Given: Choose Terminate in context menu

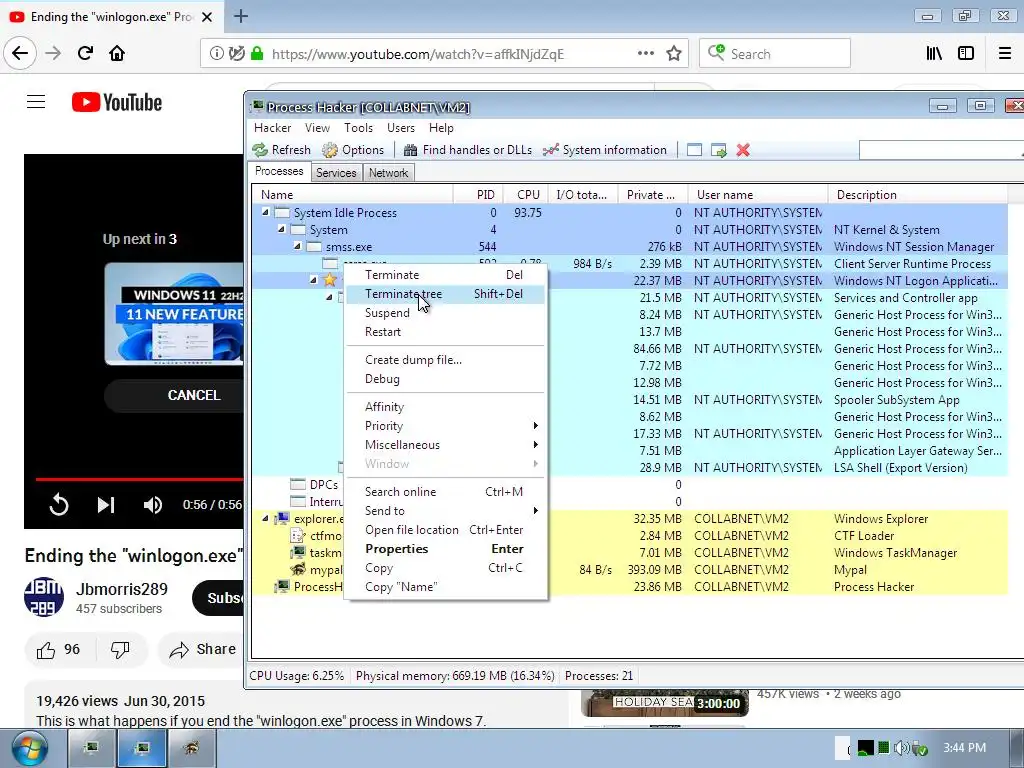Looking at the screenshot, I should [445, 275].
